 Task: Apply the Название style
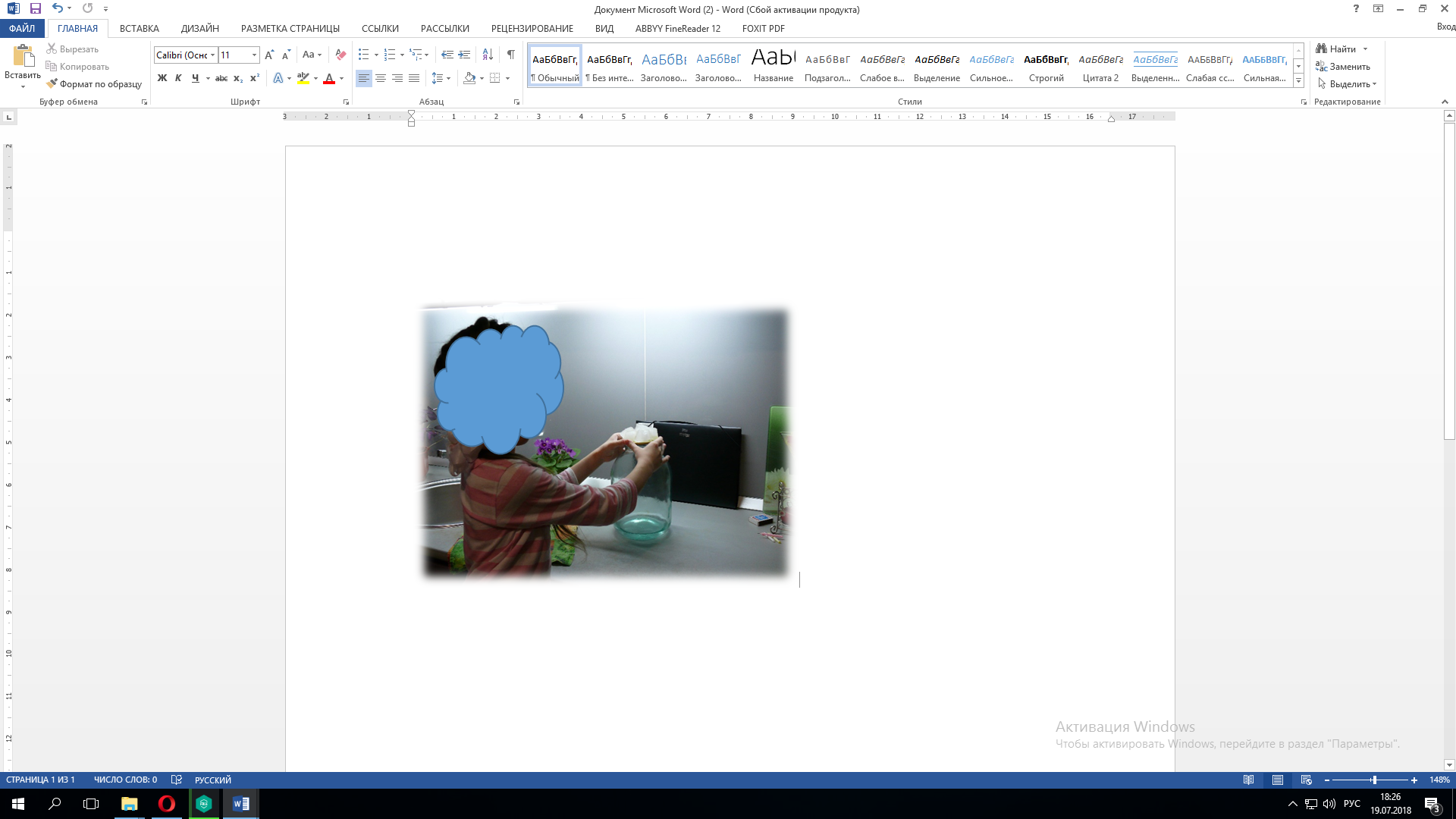(773, 65)
